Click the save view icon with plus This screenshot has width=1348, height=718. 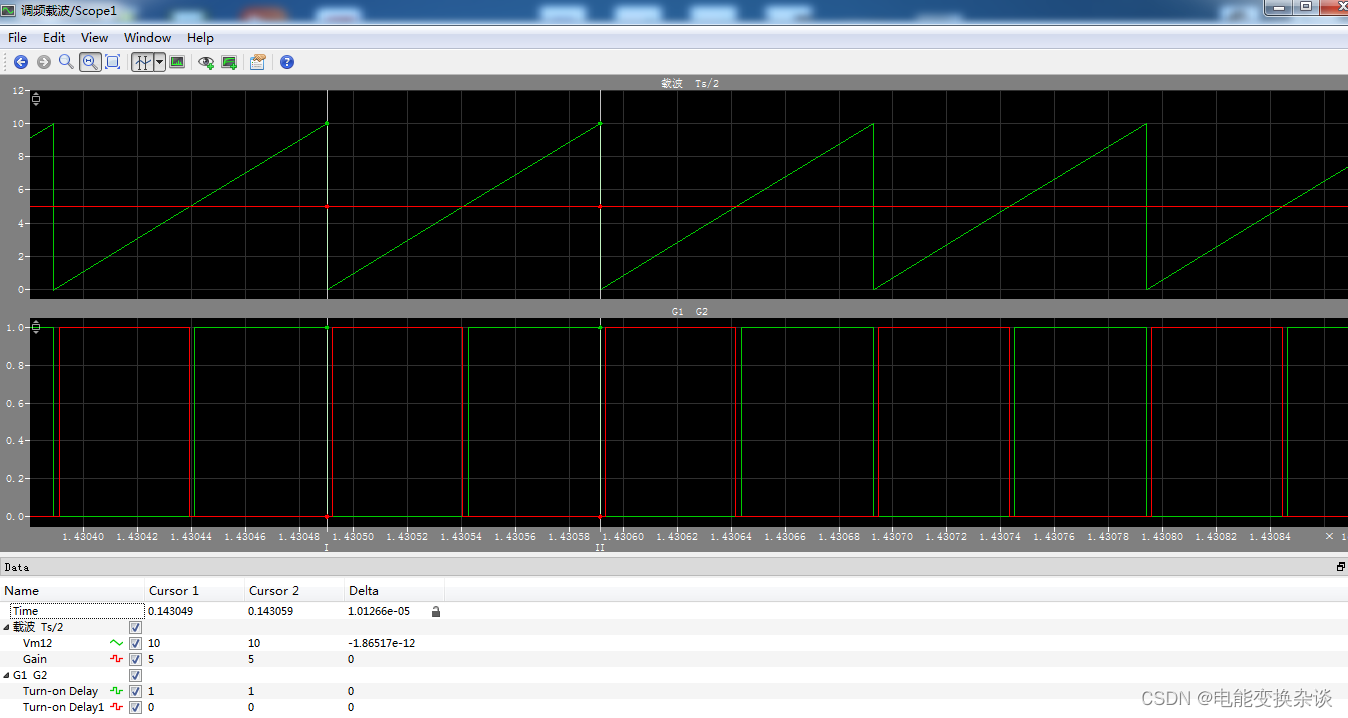tap(229, 62)
